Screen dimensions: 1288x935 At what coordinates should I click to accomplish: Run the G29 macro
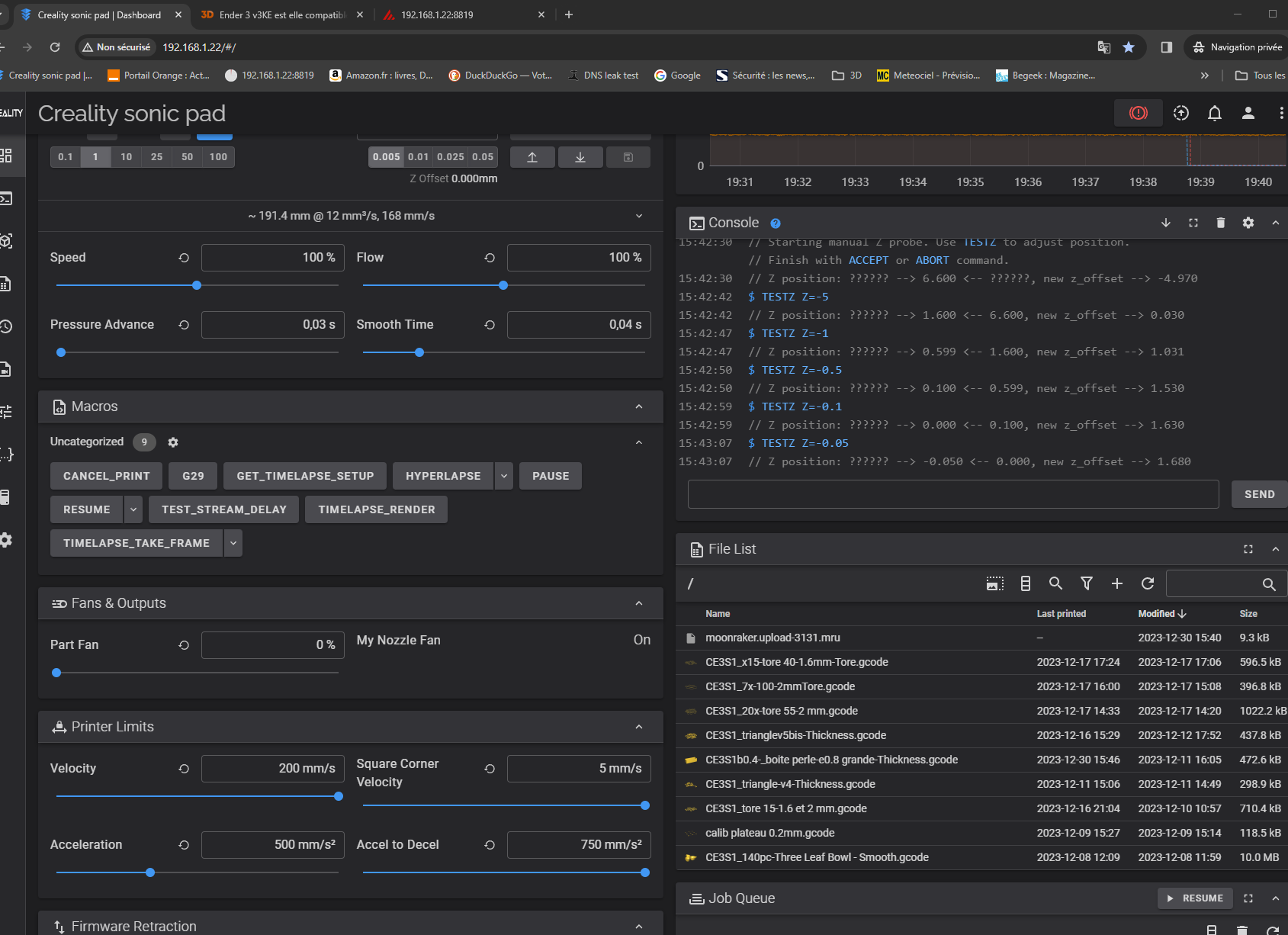point(193,476)
